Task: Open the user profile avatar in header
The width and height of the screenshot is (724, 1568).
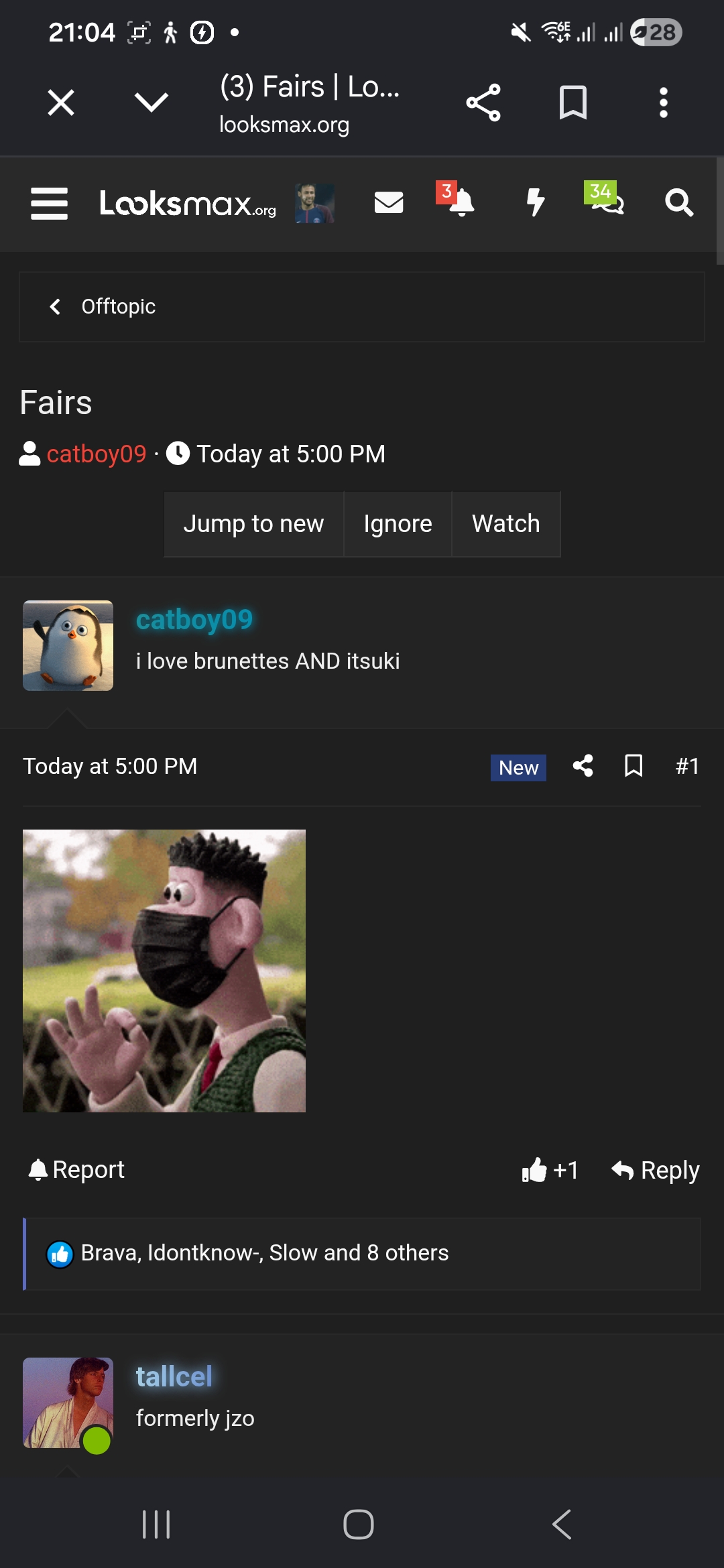Action: [315, 203]
